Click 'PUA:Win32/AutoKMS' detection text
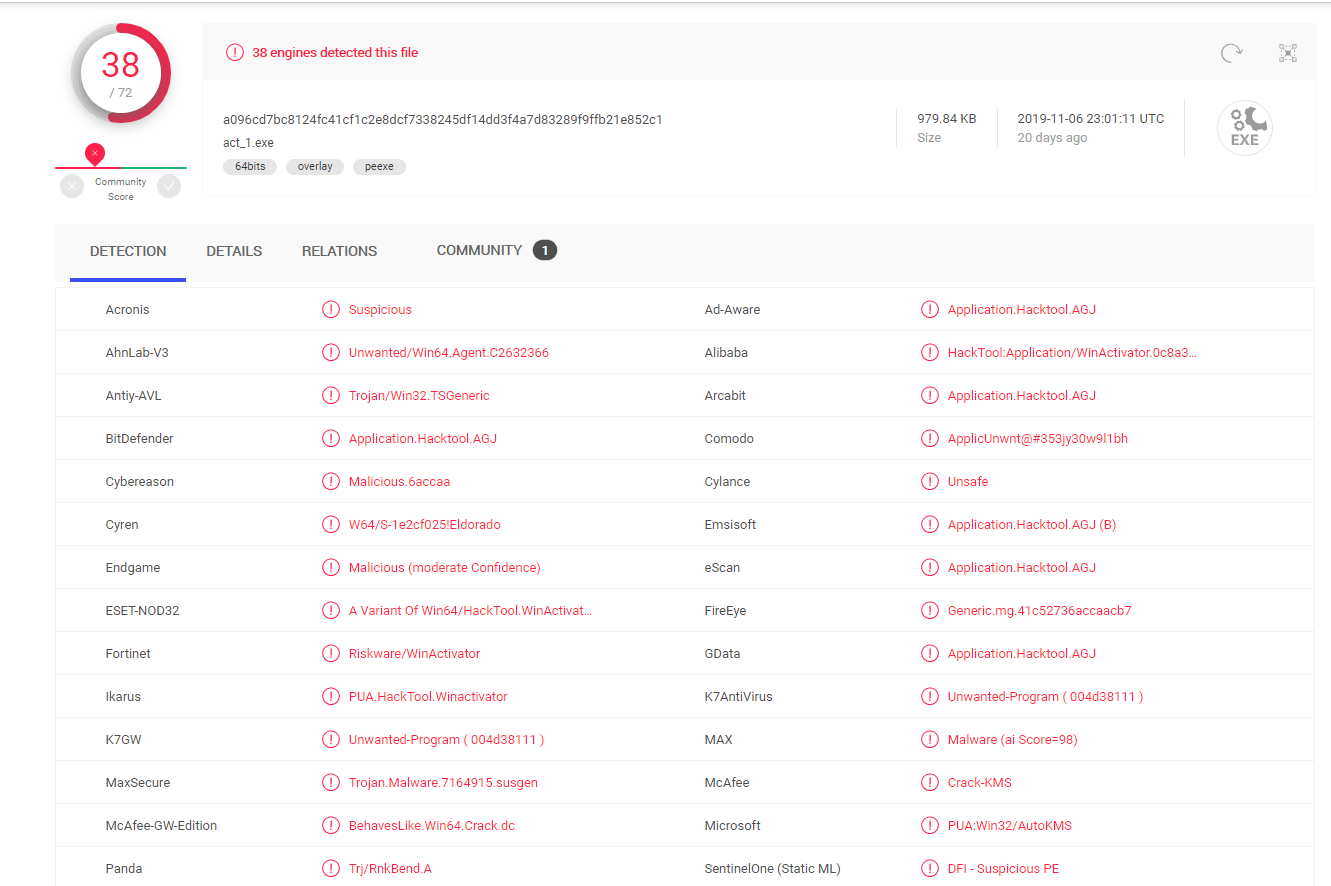The width and height of the screenshot is (1331, 886). click(x=1010, y=825)
